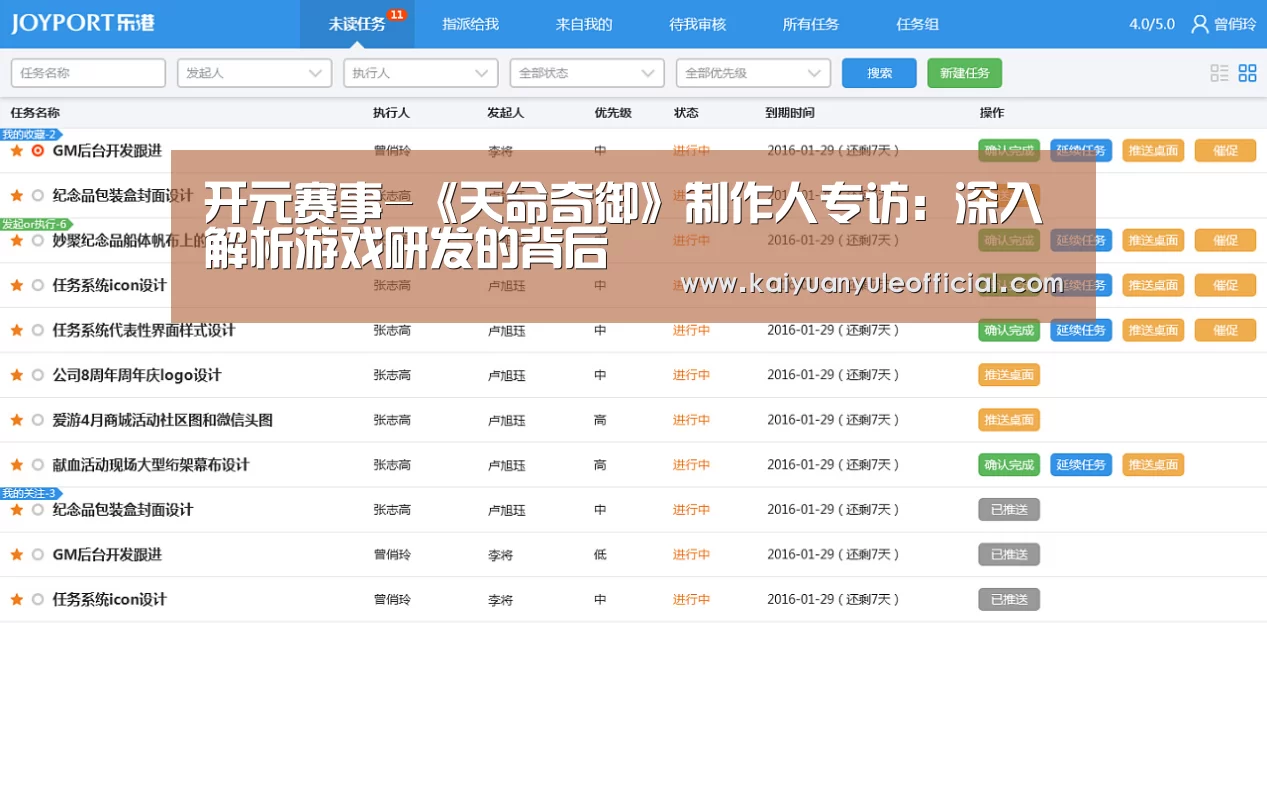The height and width of the screenshot is (792, 1267).
Task: Click into the 任务名称 search field
Action: click(x=88, y=73)
